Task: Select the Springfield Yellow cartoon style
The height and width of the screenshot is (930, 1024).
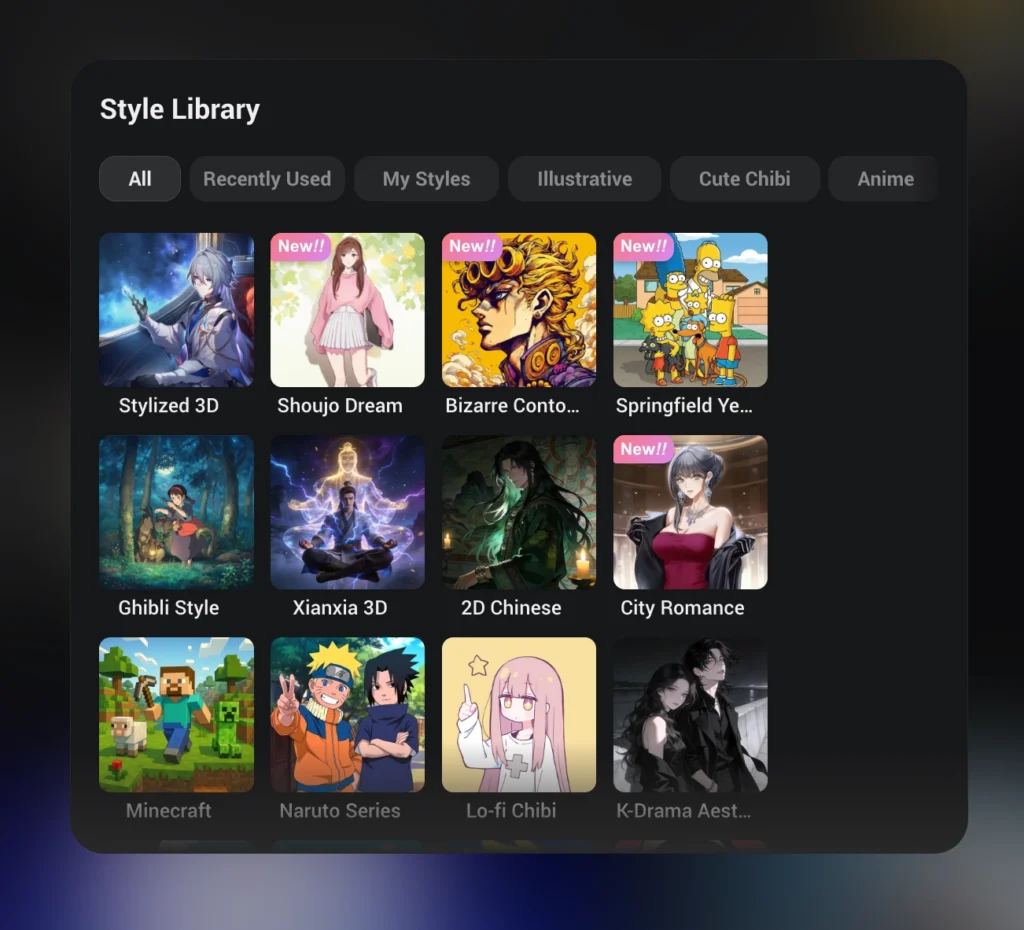Action: tap(690, 310)
